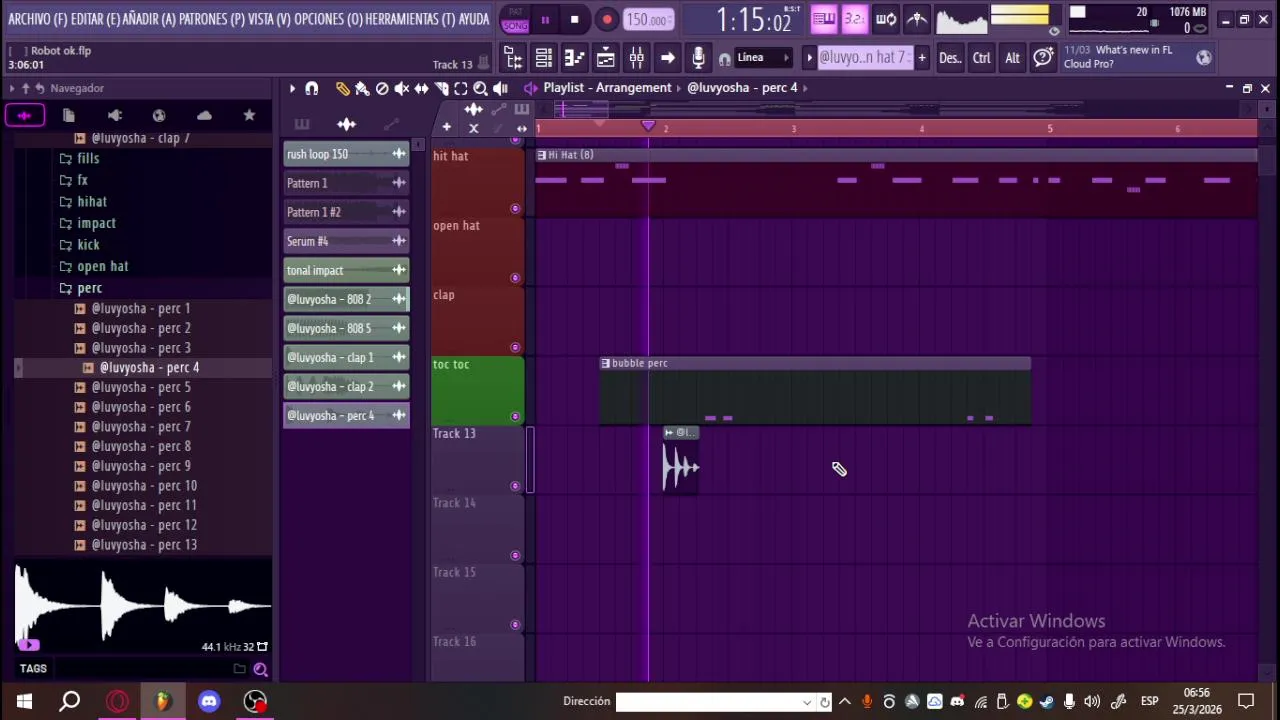
Task: Select the playback speaker tool in playlist
Action: (x=500, y=88)
